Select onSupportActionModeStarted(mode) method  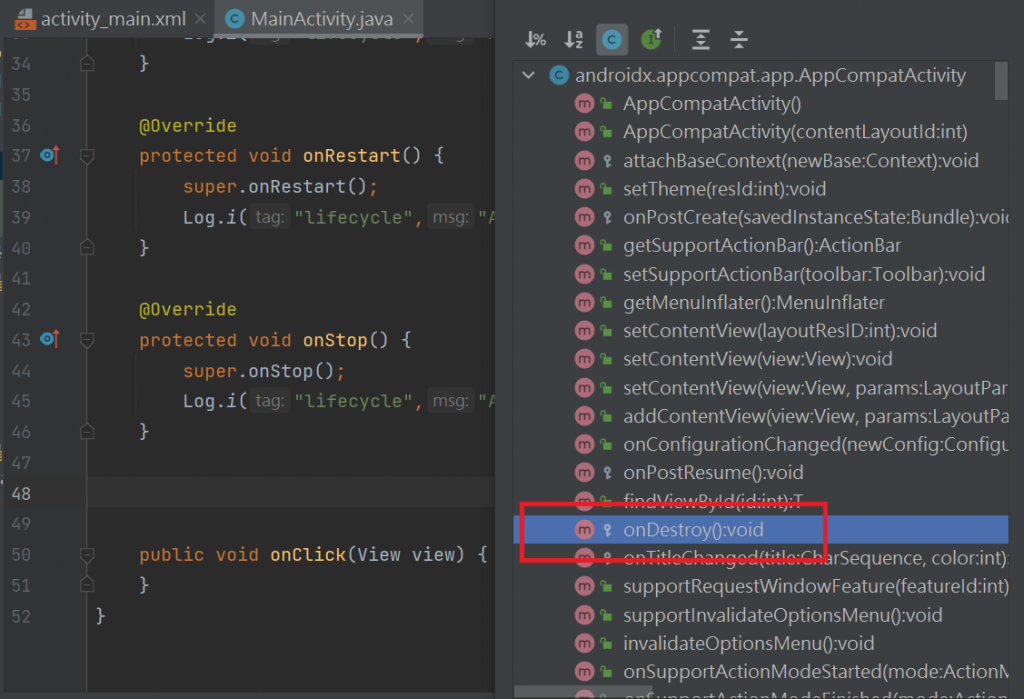[x=815, y=672]
